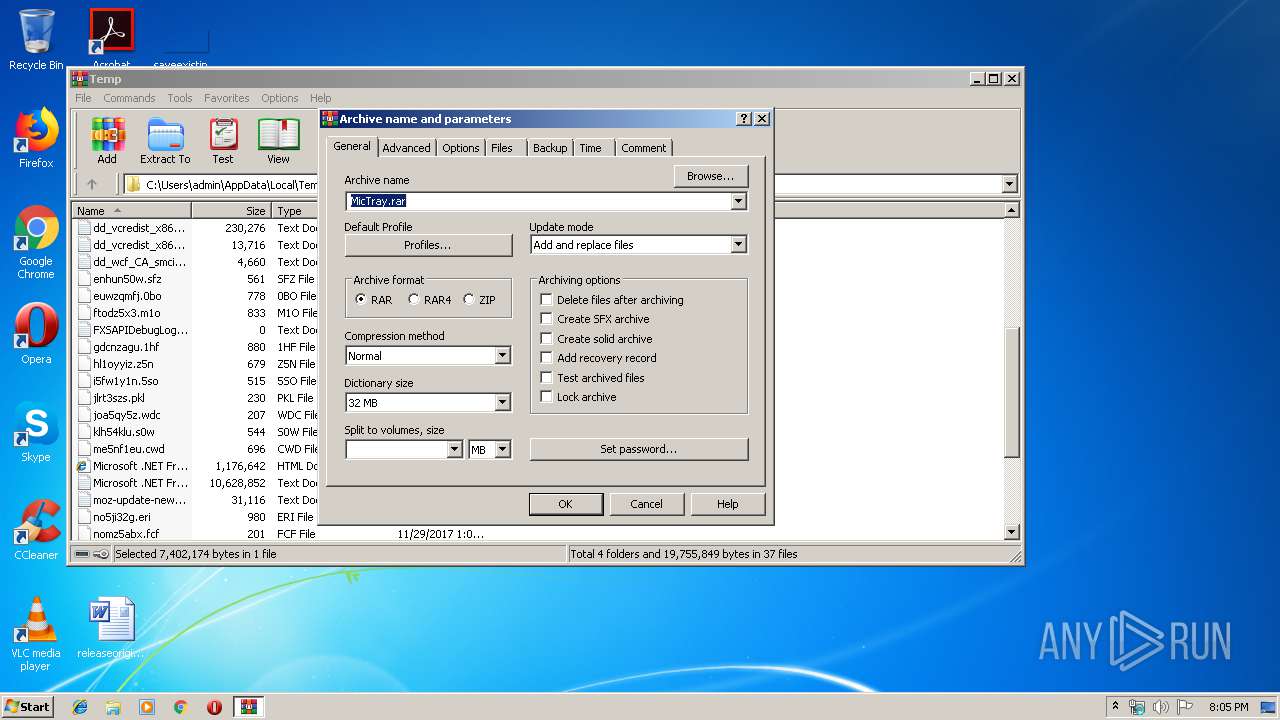This screenshot has width=1280, height=720.
Task: Open Windows Explorer from the taskbar
Action: [113, 707]
